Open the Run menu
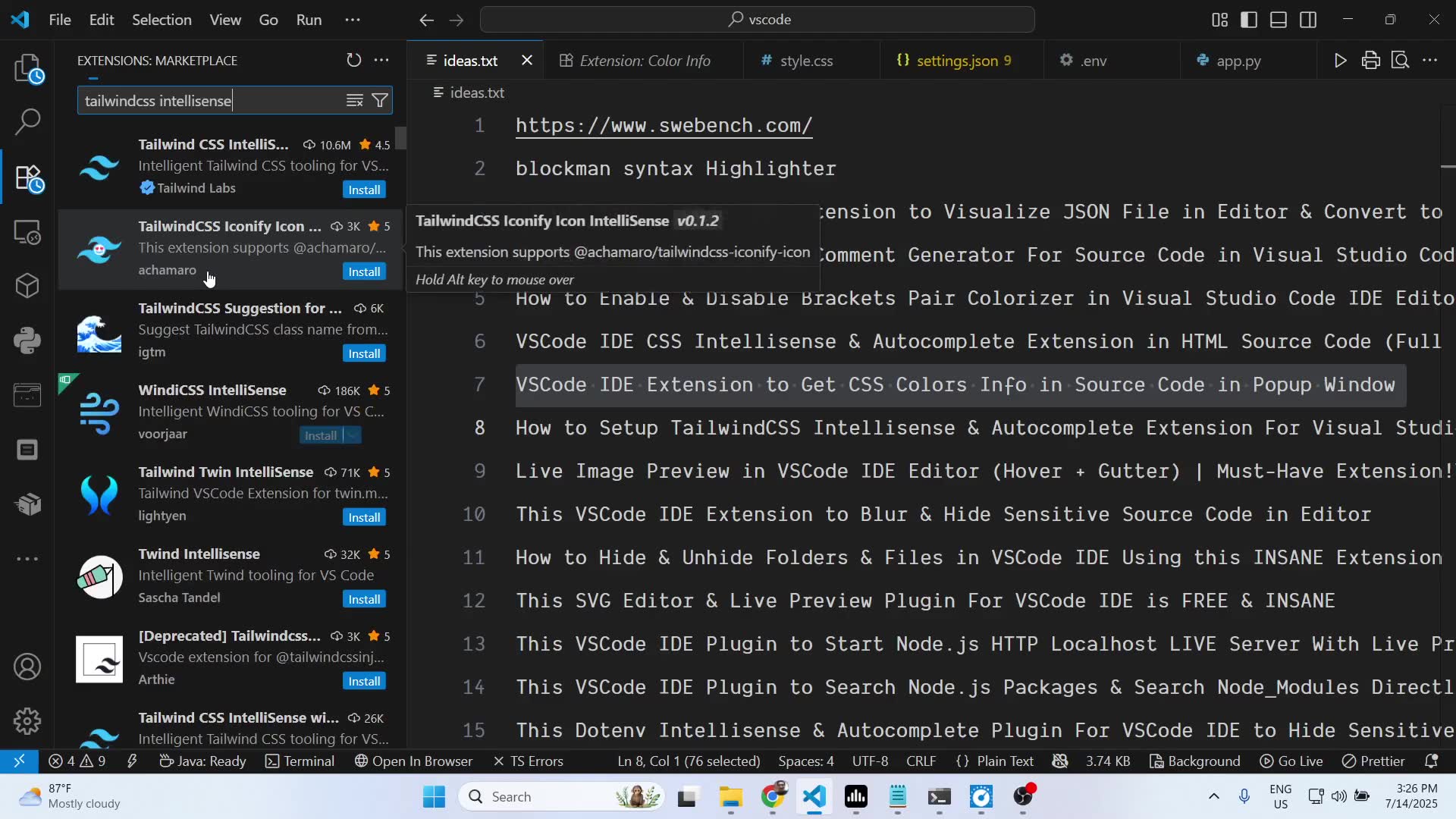Image resolution: width=1456 pixels, height=819 pixels. [x=309, y=20]
